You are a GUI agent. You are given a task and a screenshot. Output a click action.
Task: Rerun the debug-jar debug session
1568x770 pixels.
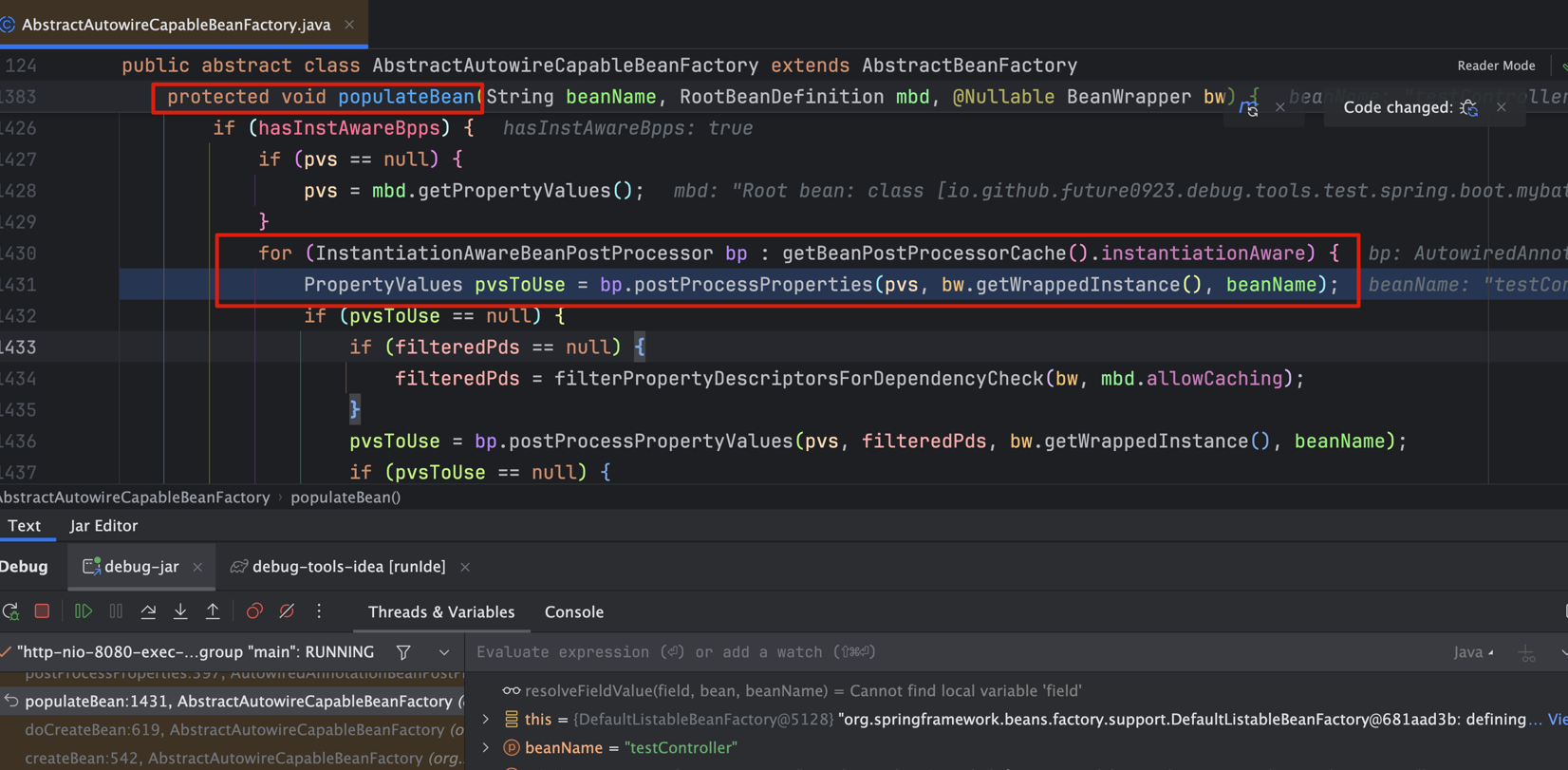click(x=10, y=611)
